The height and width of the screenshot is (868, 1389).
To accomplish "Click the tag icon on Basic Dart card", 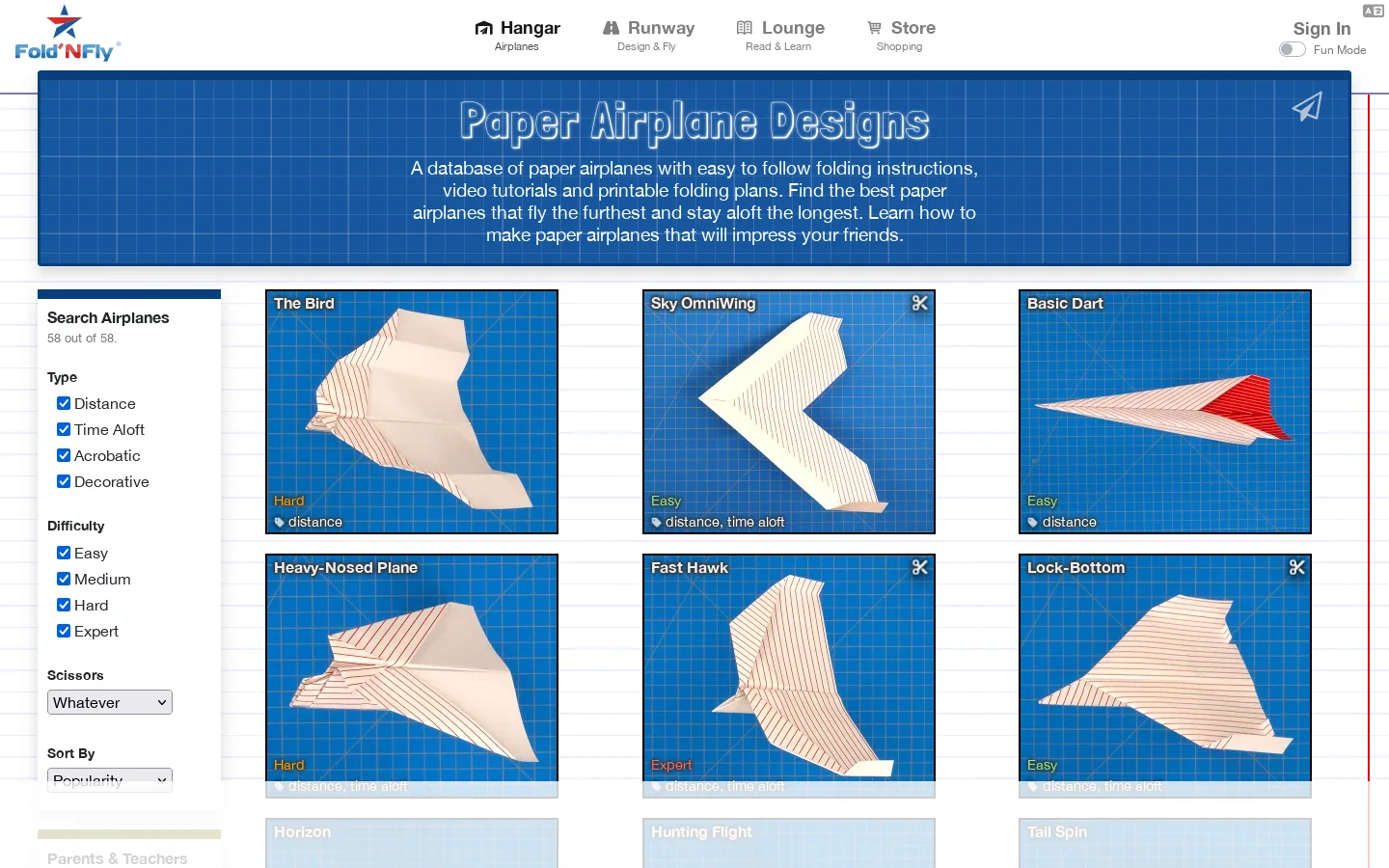I will 1033,523.
